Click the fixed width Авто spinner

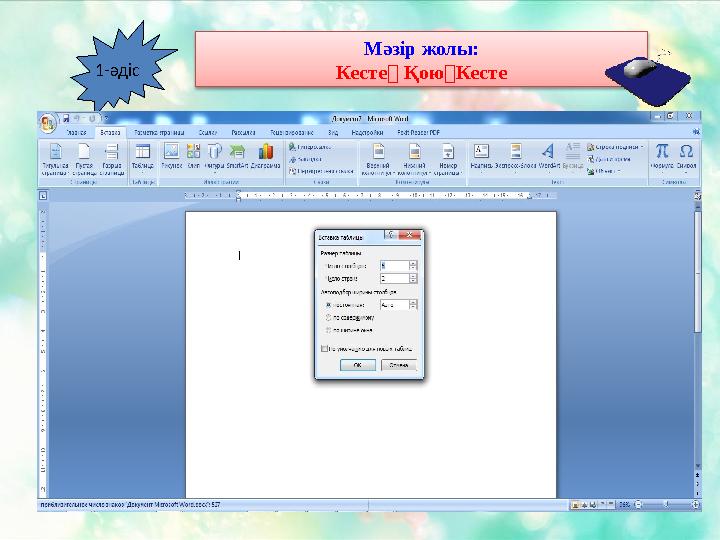pyautogui.click(x=413, y=304)
